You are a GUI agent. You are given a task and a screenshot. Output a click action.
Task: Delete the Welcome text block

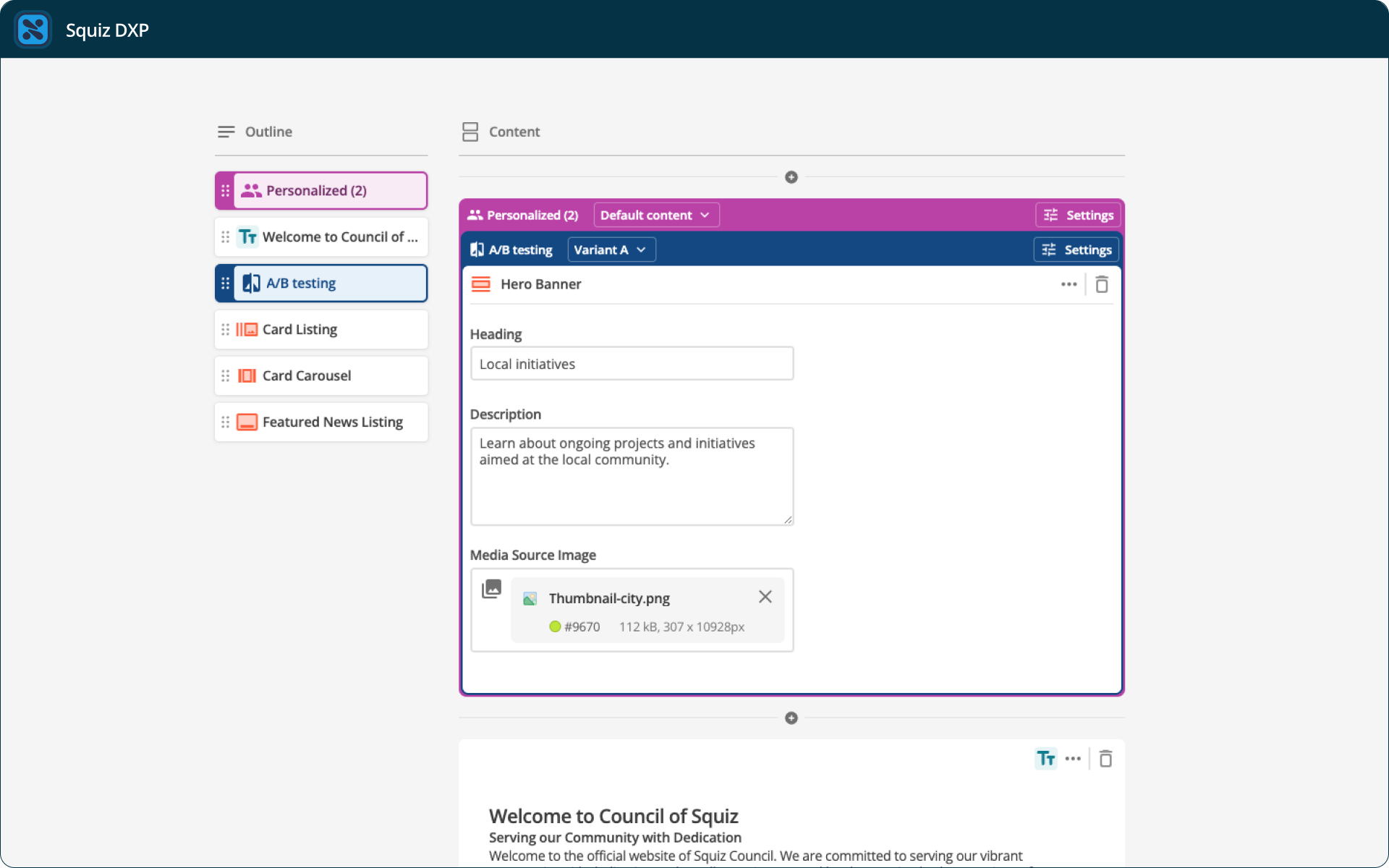(x=1105, y=759)
